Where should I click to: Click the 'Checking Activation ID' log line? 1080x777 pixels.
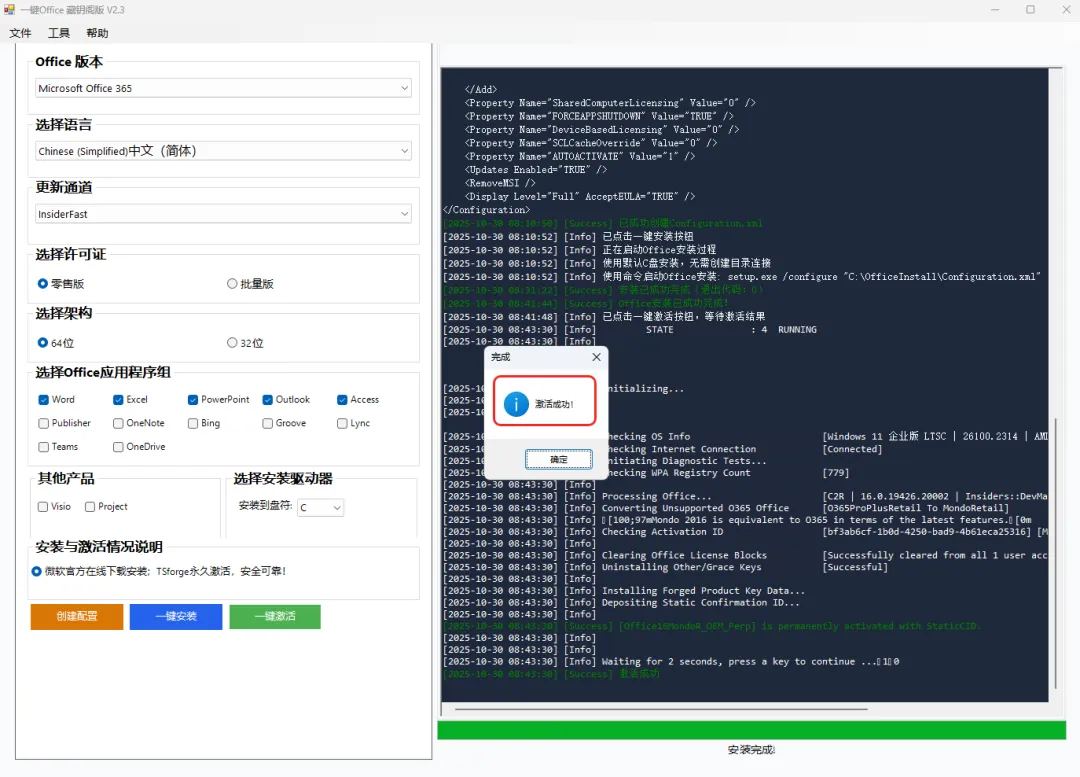coord(662,532)
